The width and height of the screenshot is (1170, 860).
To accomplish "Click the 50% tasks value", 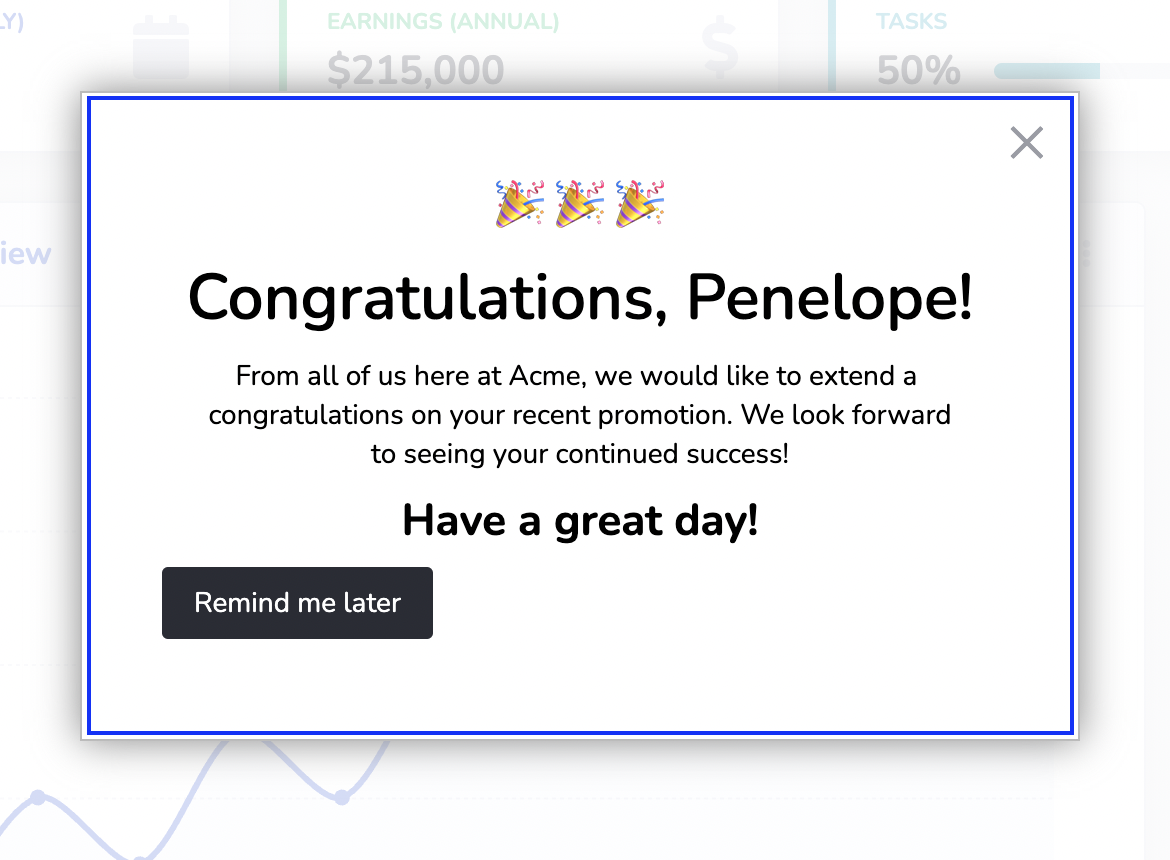I will 919,71.
